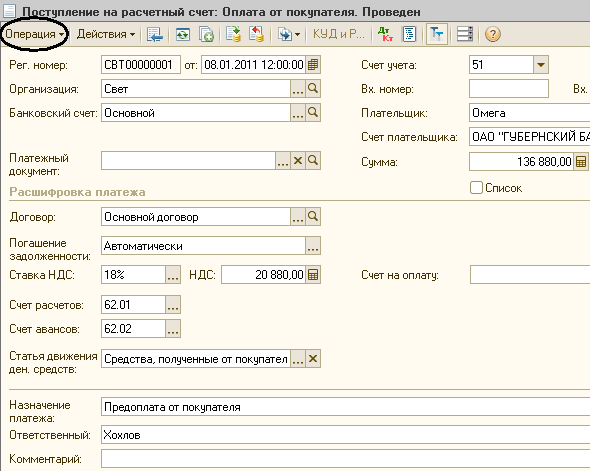Image resolution: width=590 pixels, height=471 pixels.
Task: Open the Операция menu
Action: [x=34, y=34]
